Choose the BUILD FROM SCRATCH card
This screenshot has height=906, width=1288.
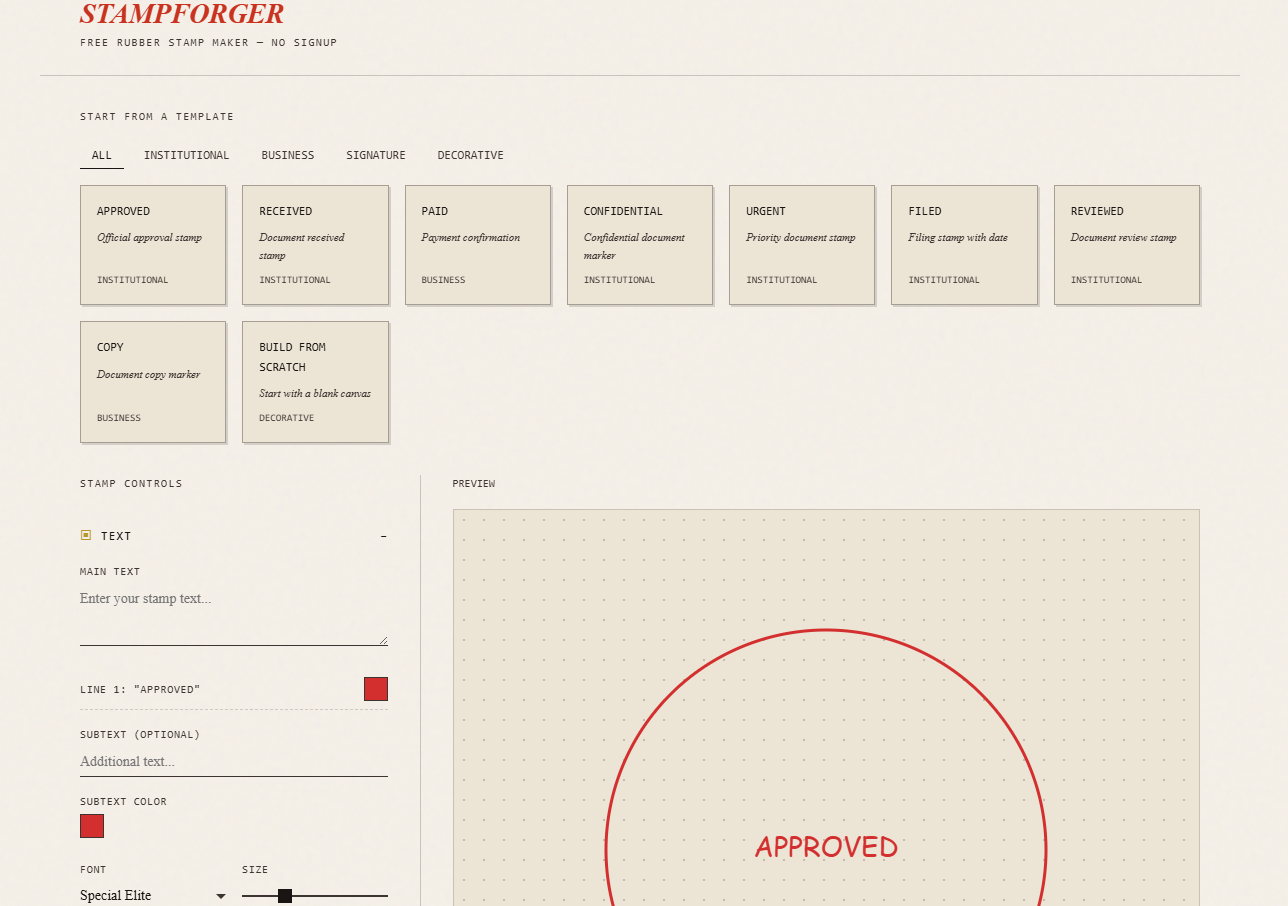315,382
